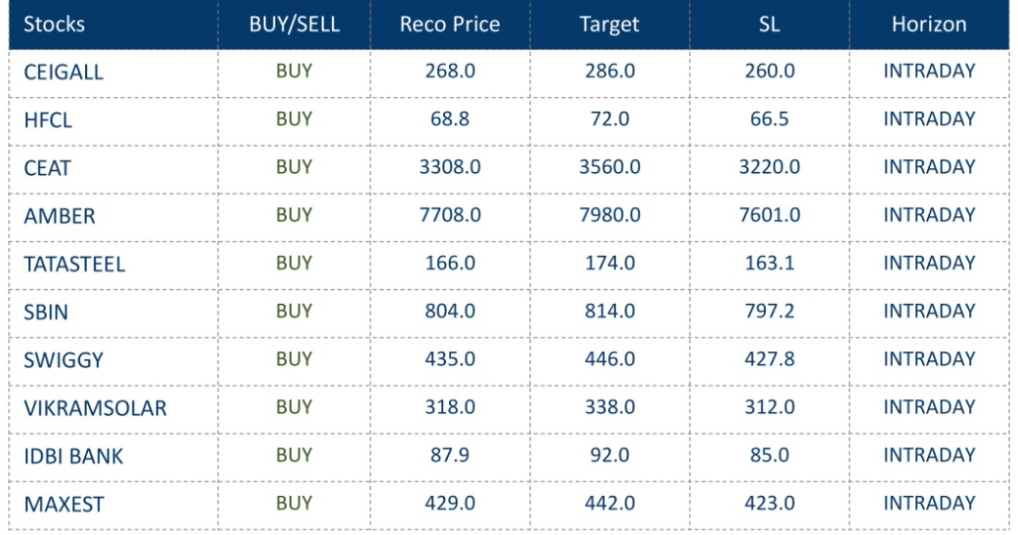This screenshot has height=535, width=1018.
Task: Click the INTRADAY cell in MAXEST row
Action: click(x=929, y=503)
